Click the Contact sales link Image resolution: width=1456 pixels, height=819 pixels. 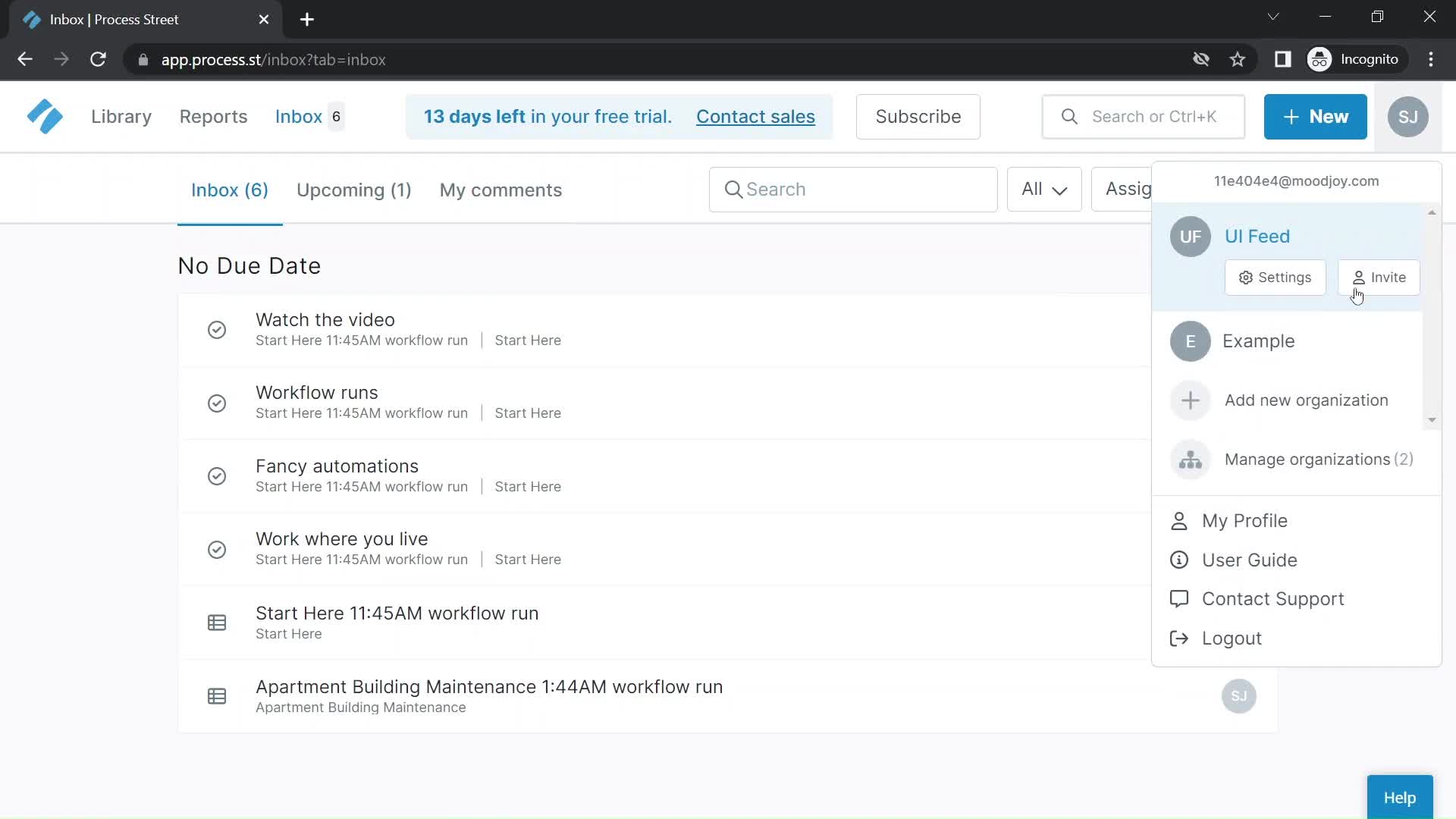pyautogui.click(x=756, y=116)
